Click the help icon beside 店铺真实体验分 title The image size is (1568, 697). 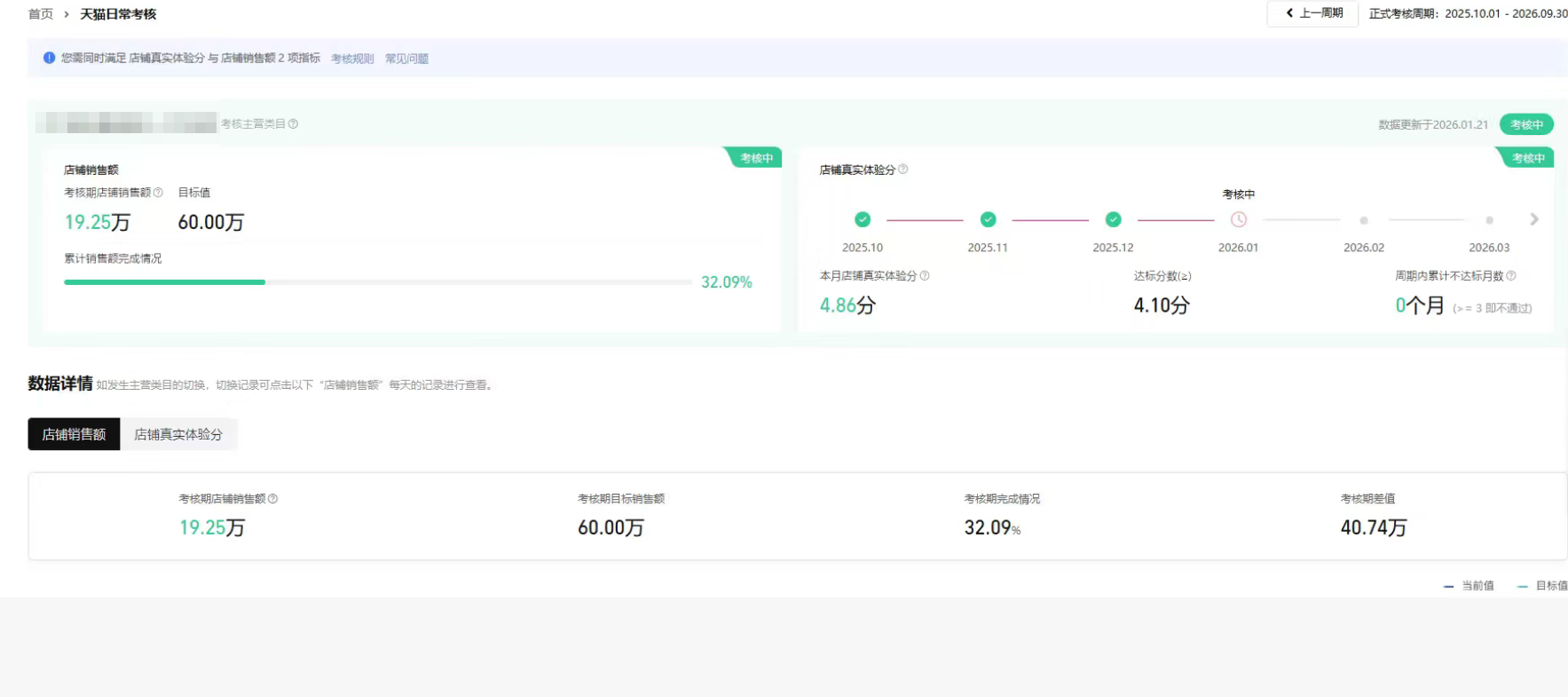[x=902, y=170]
